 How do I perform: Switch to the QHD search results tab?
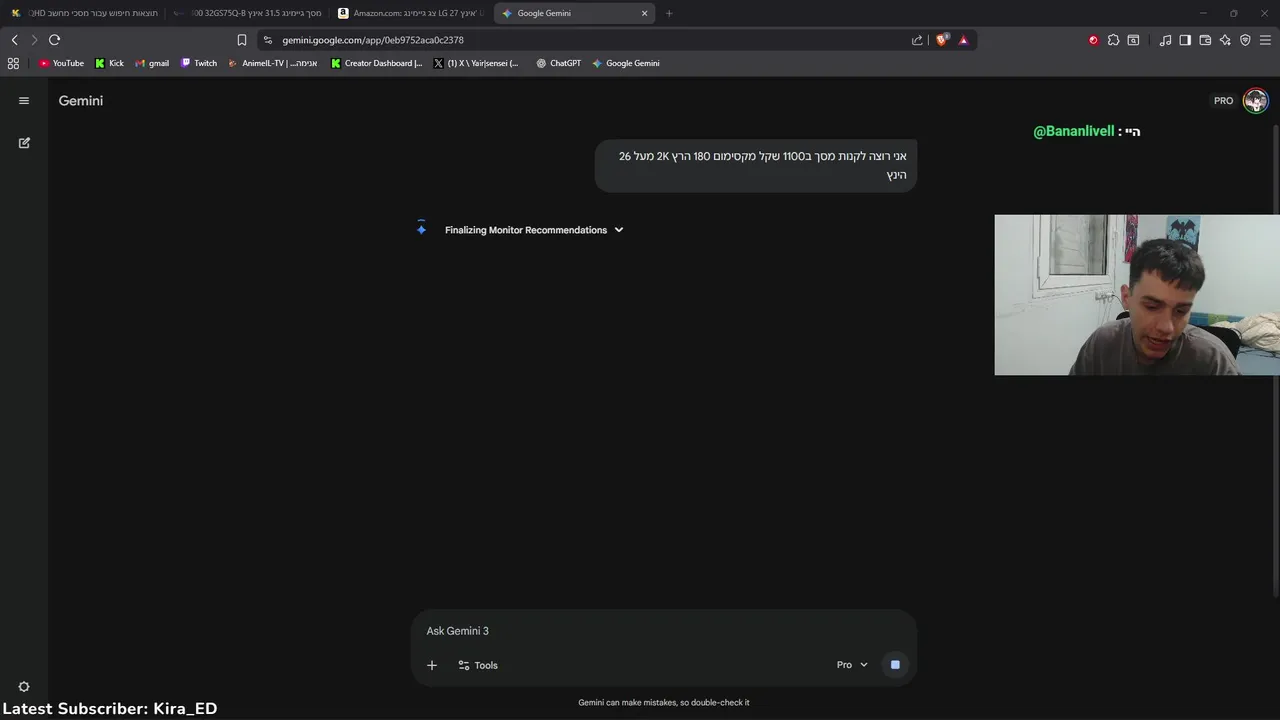click(84, 13)
